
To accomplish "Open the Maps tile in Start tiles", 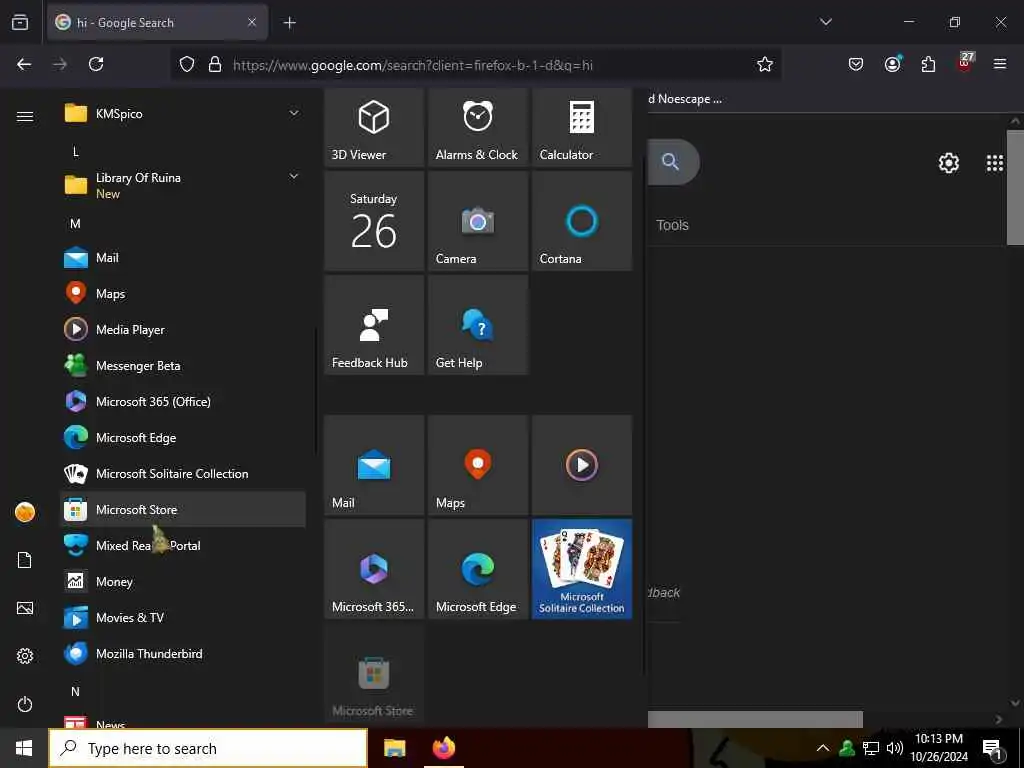I will (x=477, y=465).
